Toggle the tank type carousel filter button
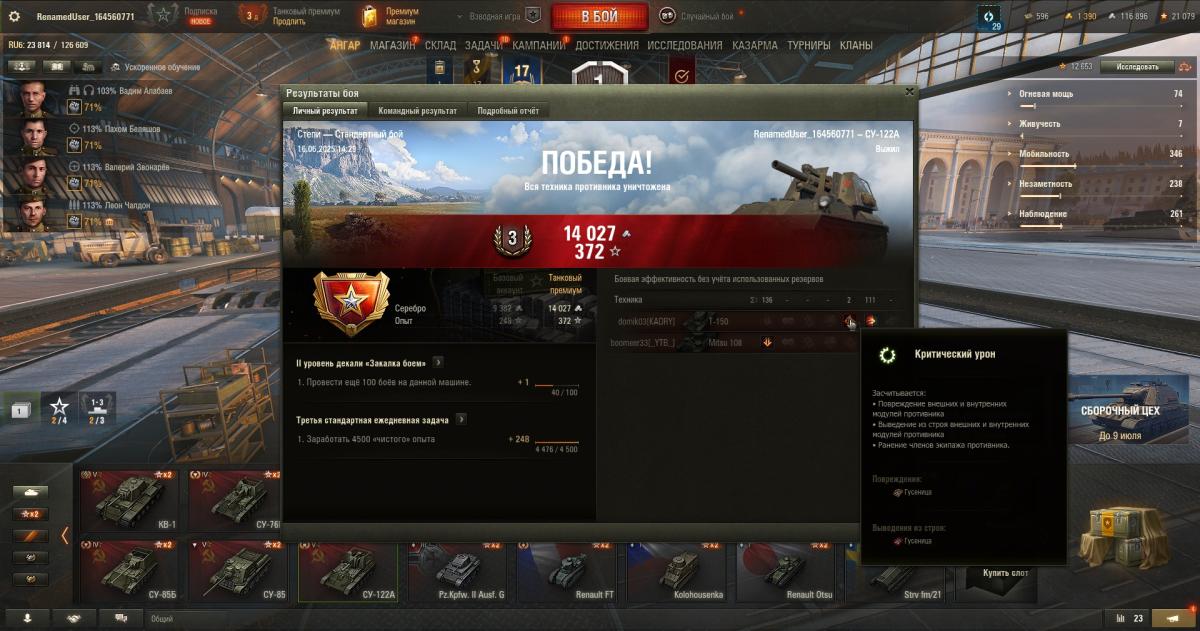1200x631 pixels. click(30, 492)
